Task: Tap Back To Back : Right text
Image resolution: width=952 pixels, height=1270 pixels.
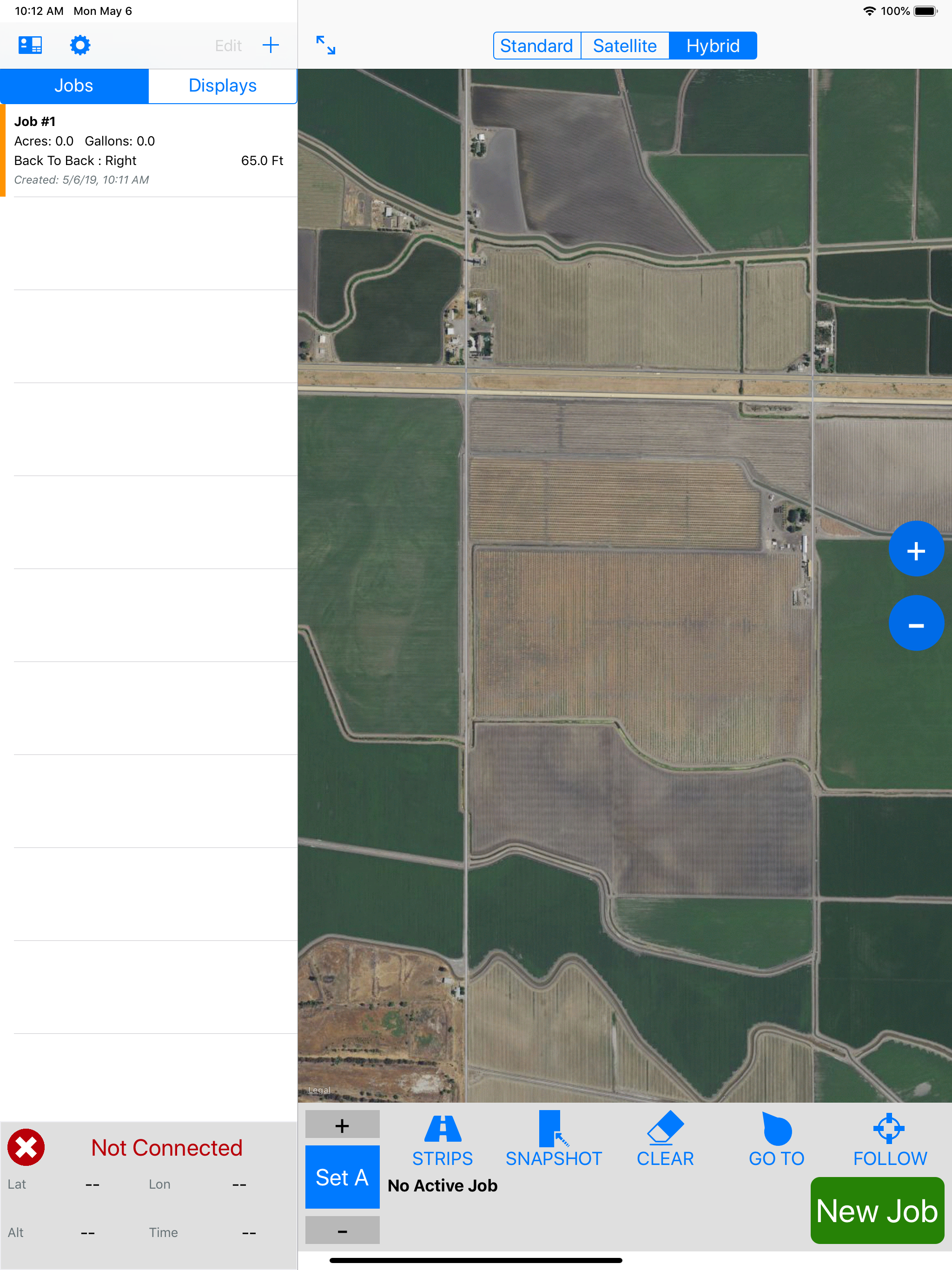Action: (x=75, y=161)
